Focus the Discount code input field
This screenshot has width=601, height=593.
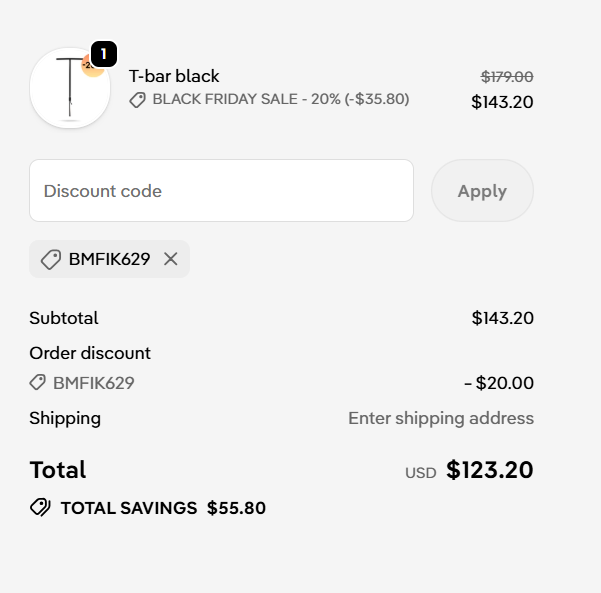click(x=221, y=191)
